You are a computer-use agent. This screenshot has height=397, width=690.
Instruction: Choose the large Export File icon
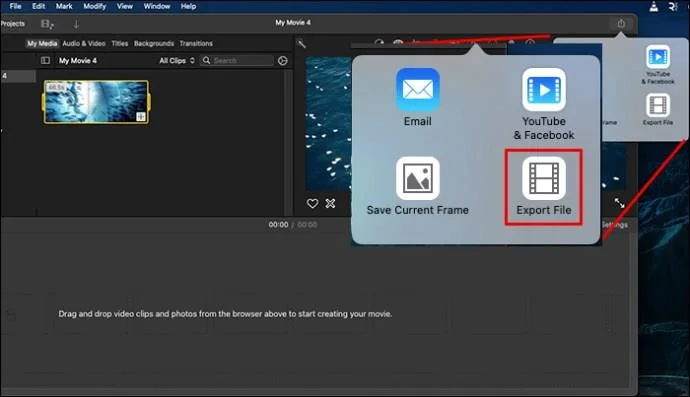(544, 178)
